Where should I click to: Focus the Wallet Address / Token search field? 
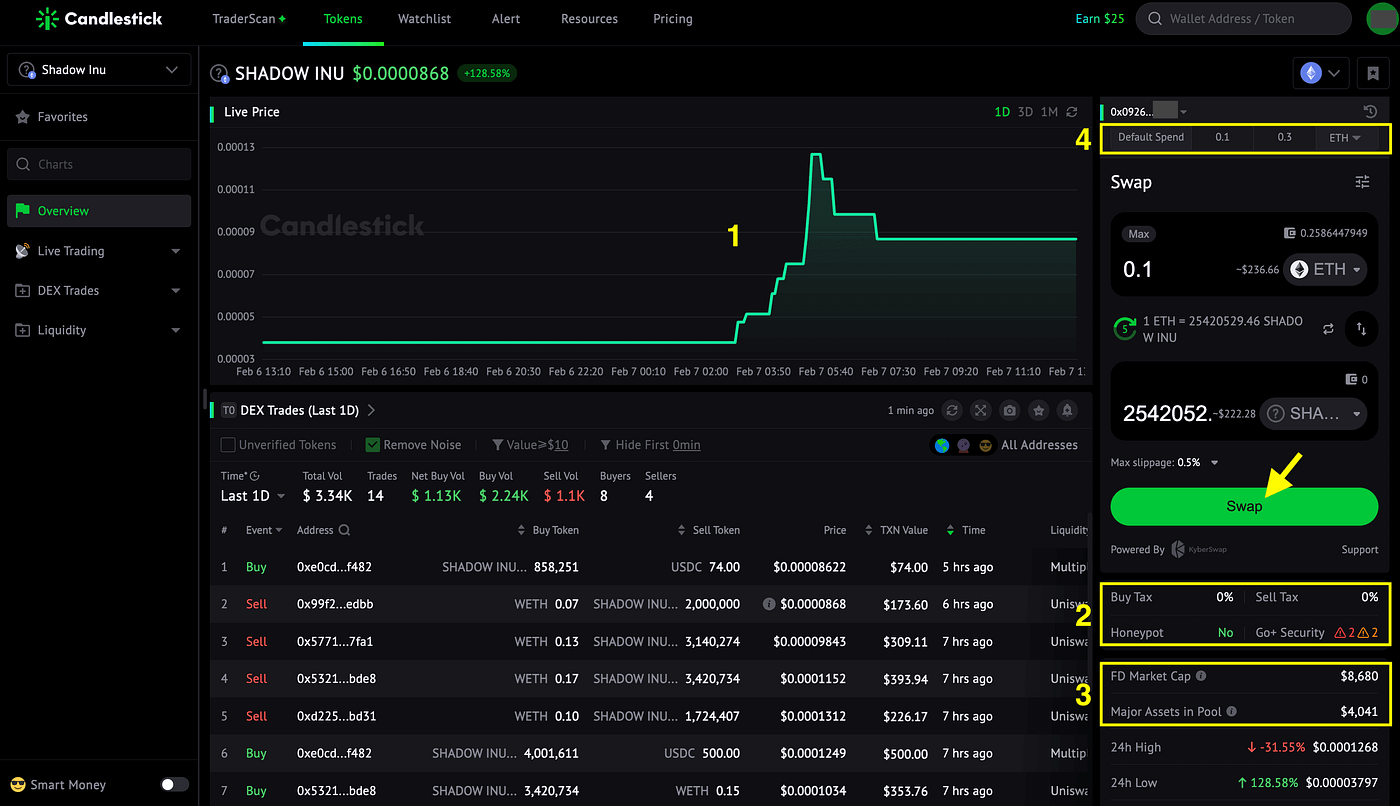pos(1244,18)
